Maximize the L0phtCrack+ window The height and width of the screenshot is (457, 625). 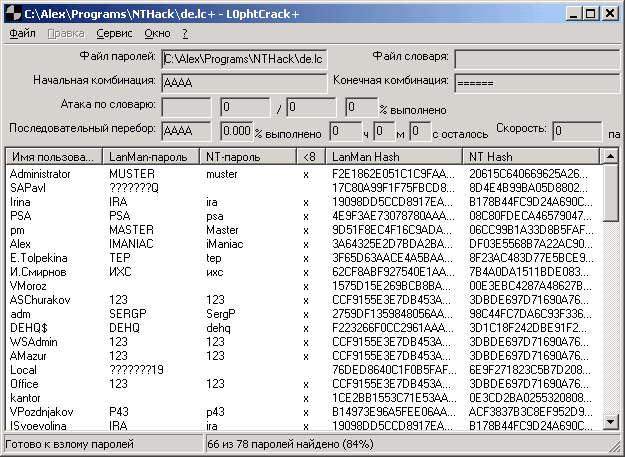point(590,14)
